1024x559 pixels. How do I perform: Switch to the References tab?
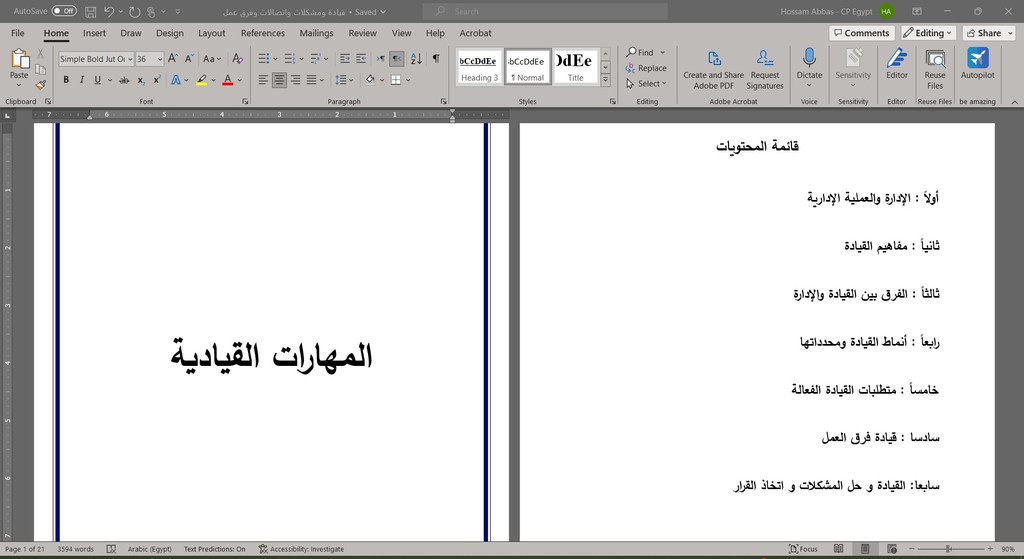(x=263, y=33)
